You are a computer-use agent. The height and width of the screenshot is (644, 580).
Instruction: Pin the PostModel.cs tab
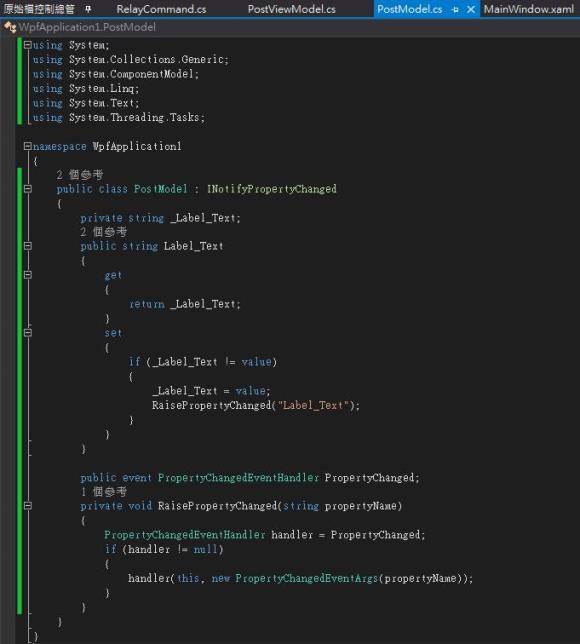pos(455,9)
